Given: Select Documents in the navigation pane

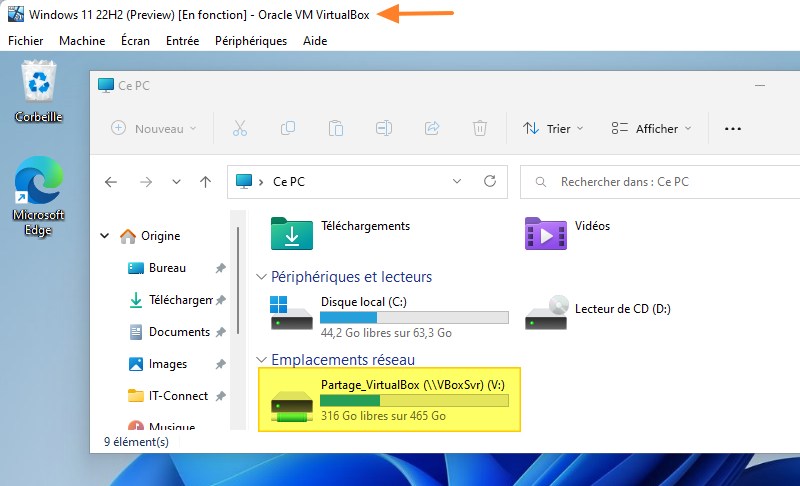Looking at the screenshot, I should pyautogui.click(x=179, y=332).
